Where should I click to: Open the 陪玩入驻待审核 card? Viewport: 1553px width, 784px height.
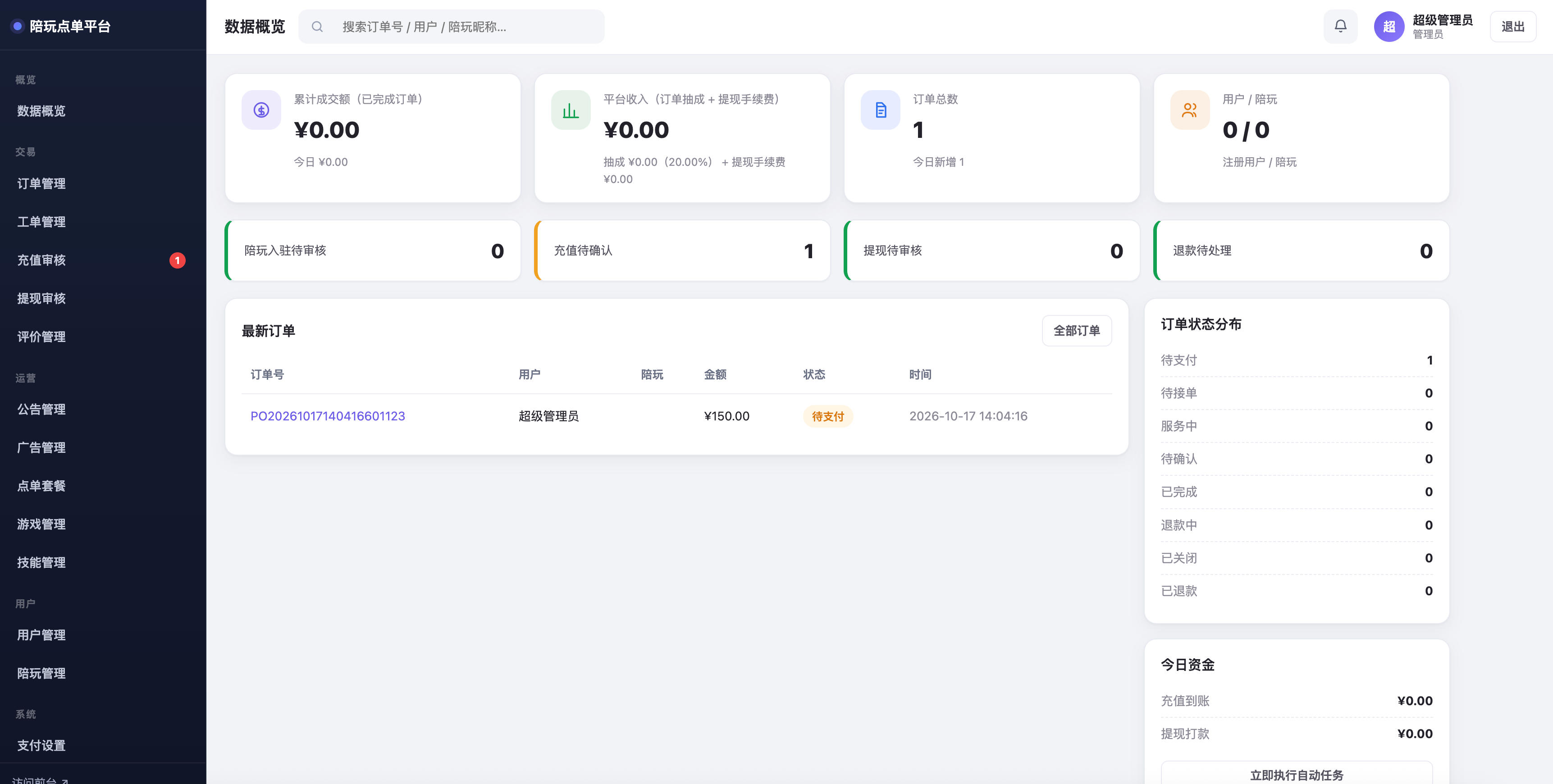pos(373,251)
